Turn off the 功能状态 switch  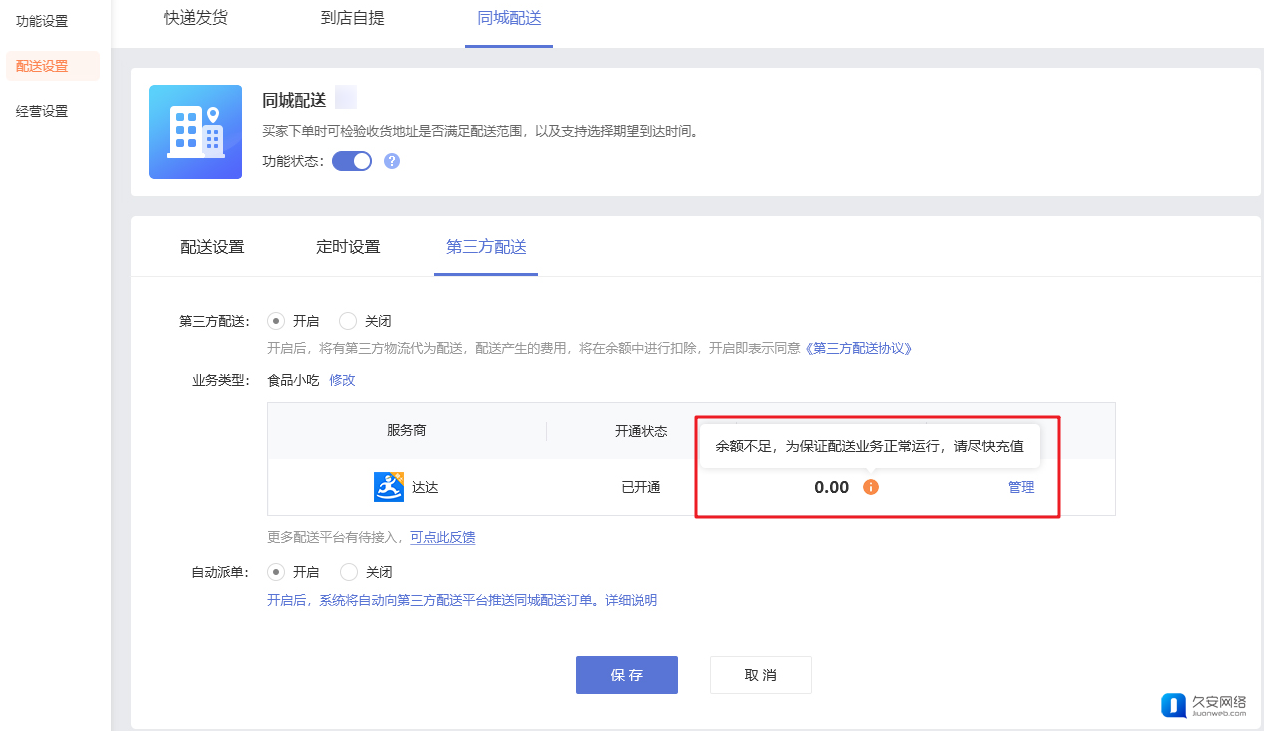pyautogui.click(x=352, y=161)
